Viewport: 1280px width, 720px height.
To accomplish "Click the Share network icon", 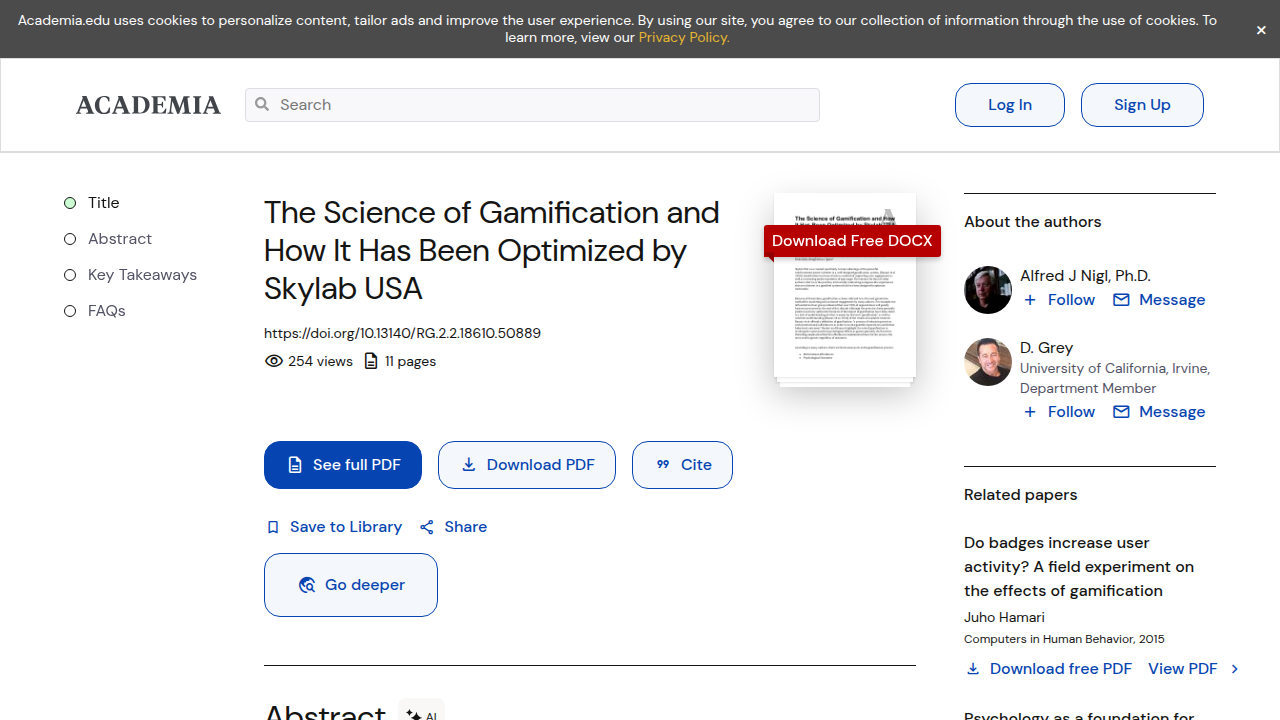I will point(427,527).
